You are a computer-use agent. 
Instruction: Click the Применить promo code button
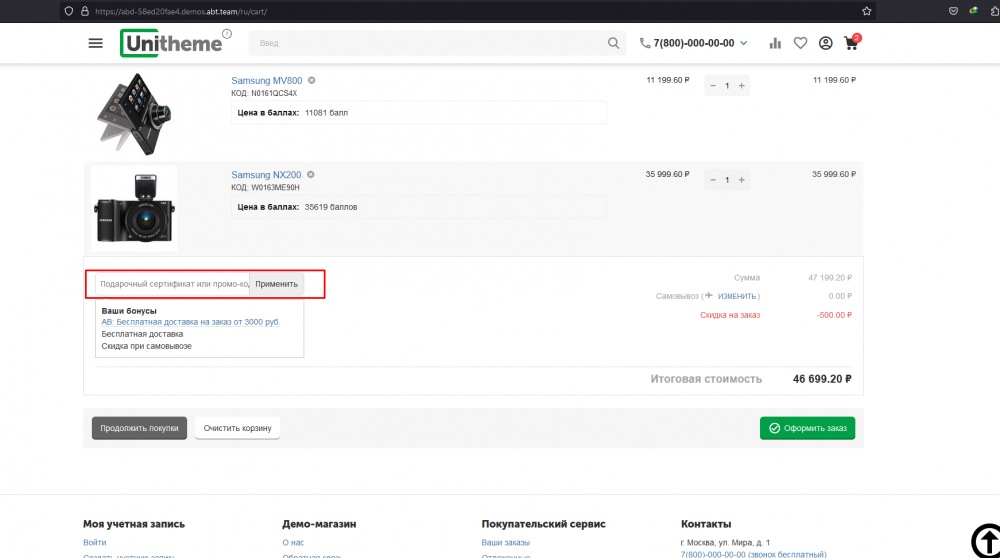tap(276, 284)
